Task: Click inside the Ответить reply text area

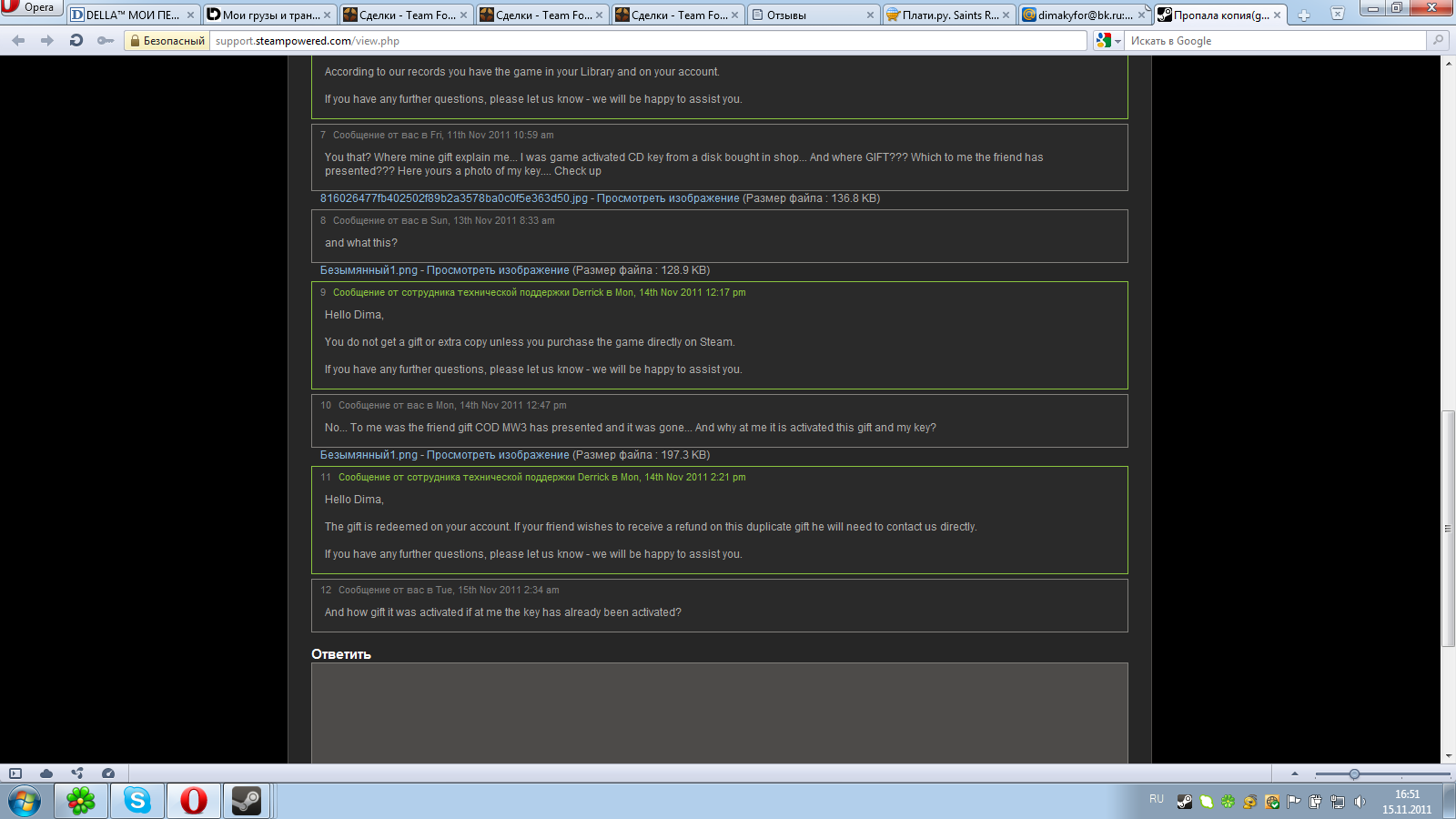Action: (x=720, y=713)
